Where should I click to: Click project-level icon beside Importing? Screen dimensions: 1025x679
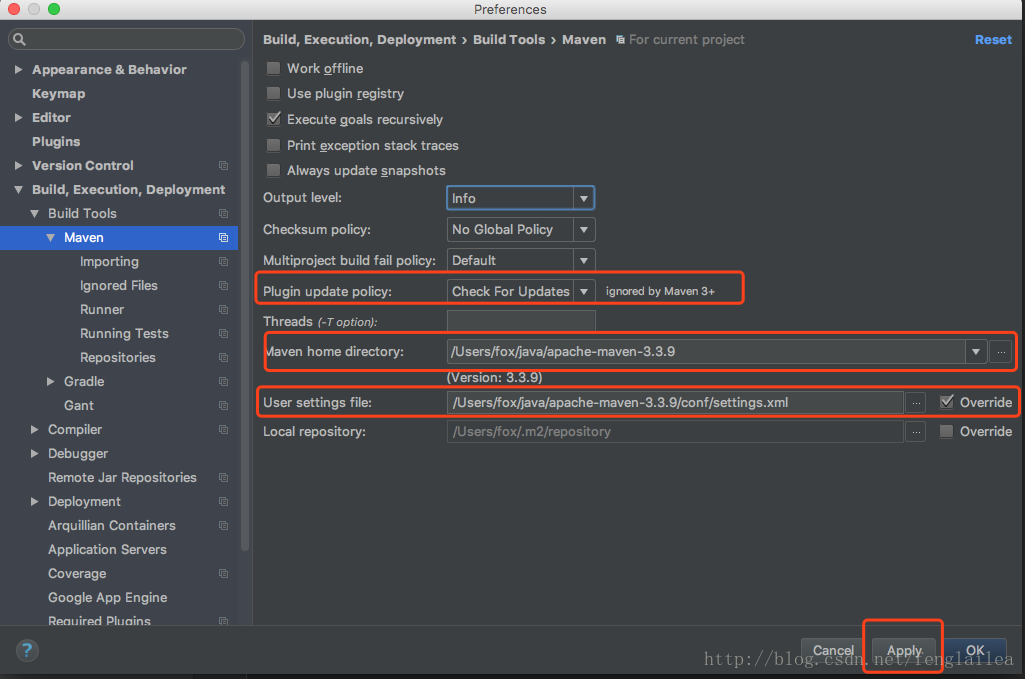point(224,261)
